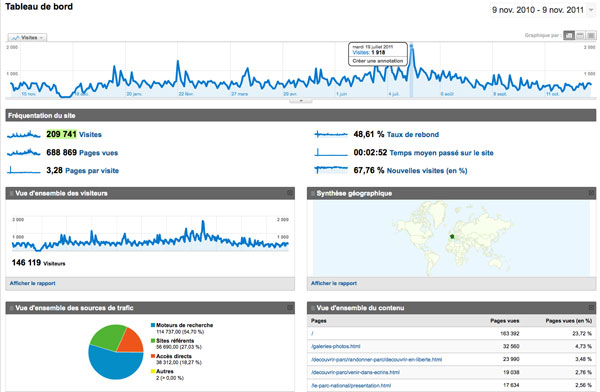The height and width of the screenshot is (392, 600).
Task: Click the Temps moyen sparkline icon
Action: pyautogui.click(x=331, y=152)
